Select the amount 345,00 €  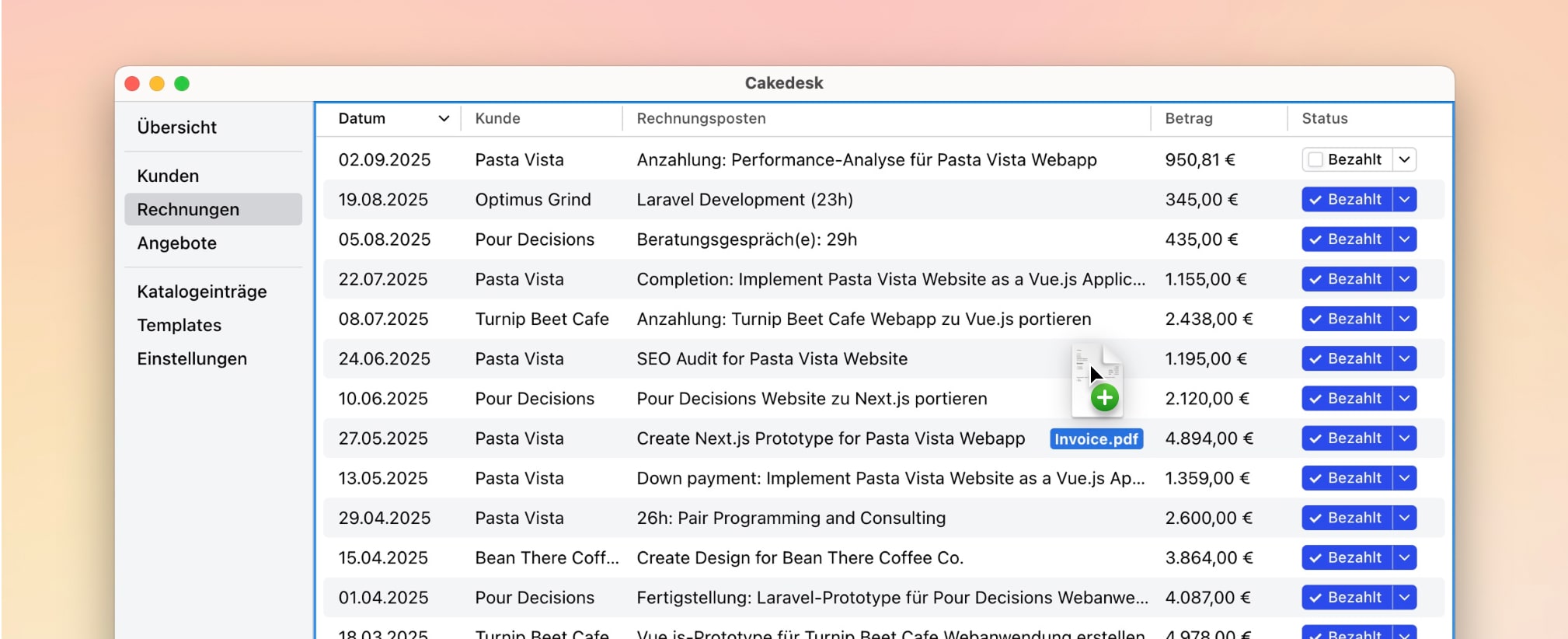[1201, 199]
